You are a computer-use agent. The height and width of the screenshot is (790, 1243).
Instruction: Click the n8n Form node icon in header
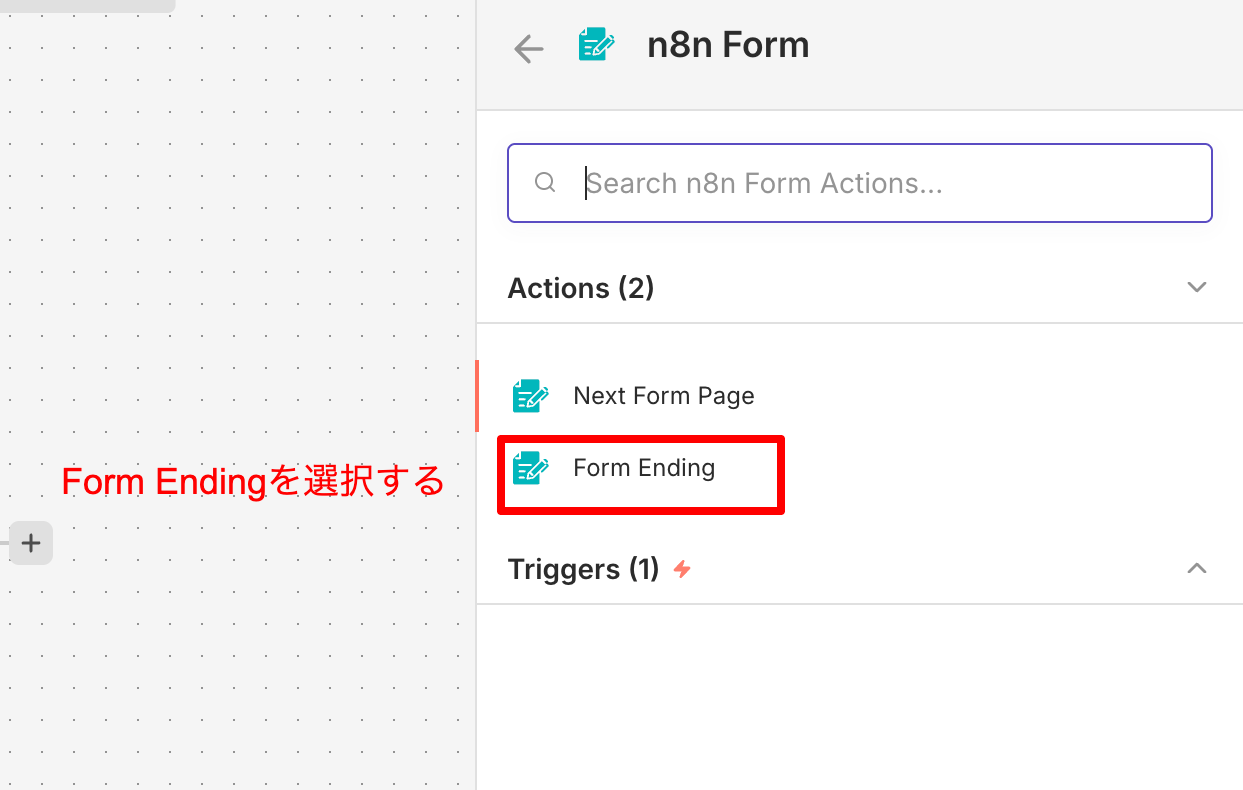pos(597,44)
